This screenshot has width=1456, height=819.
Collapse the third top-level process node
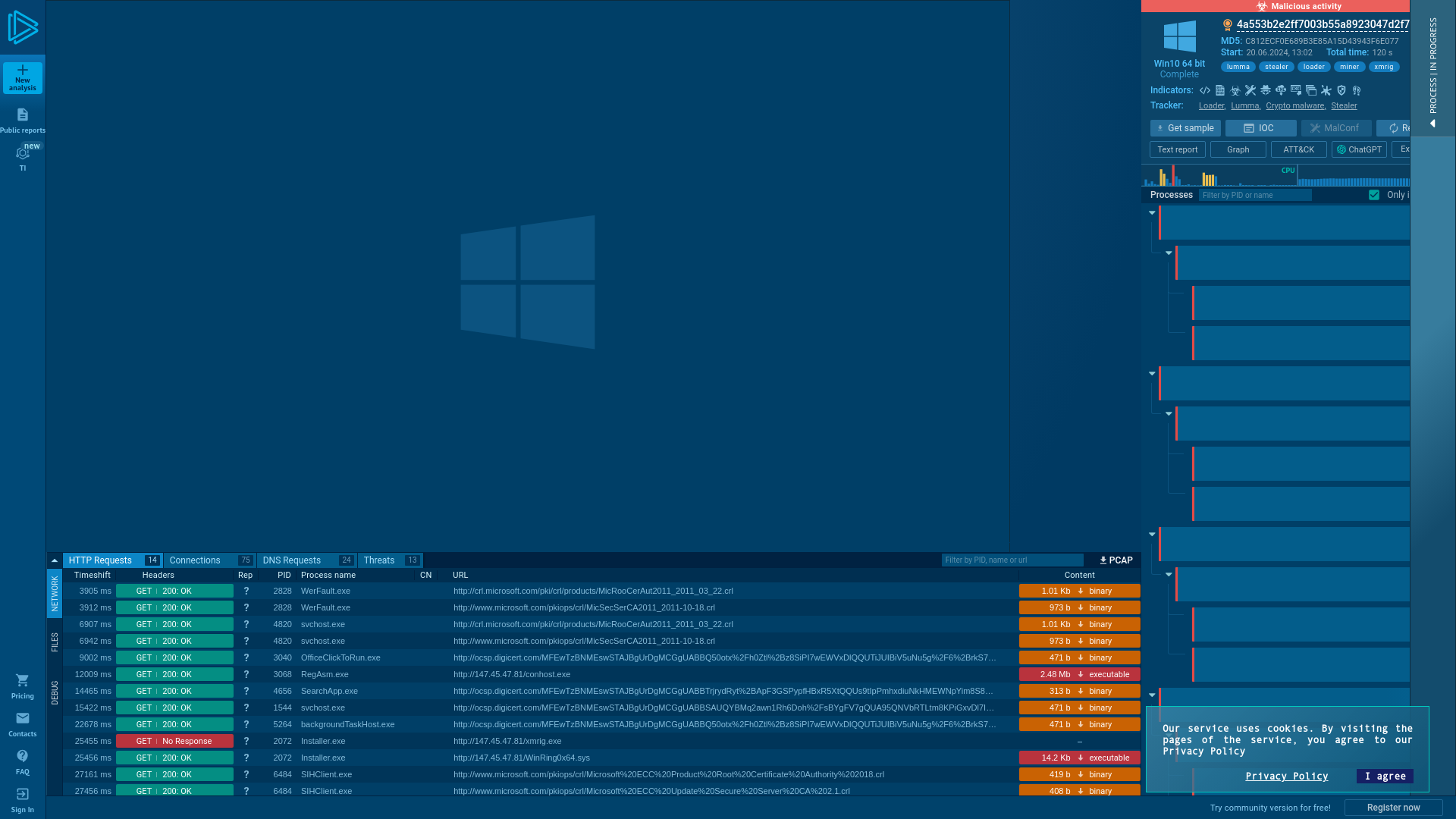coord(1152,535)
